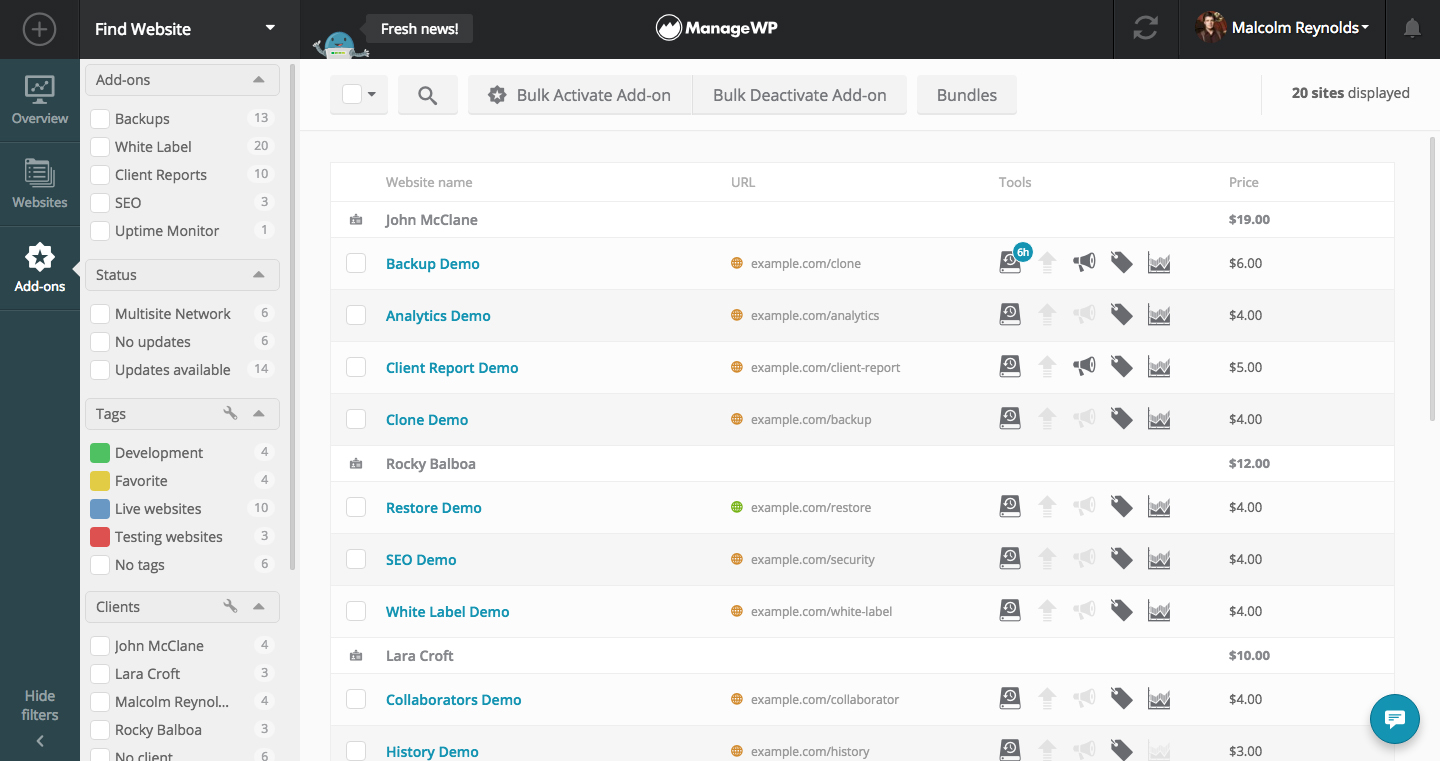Click backup icon for Backup Demo row
The width and height of the screenshot is (1440, 761).
pos(1010,263)
